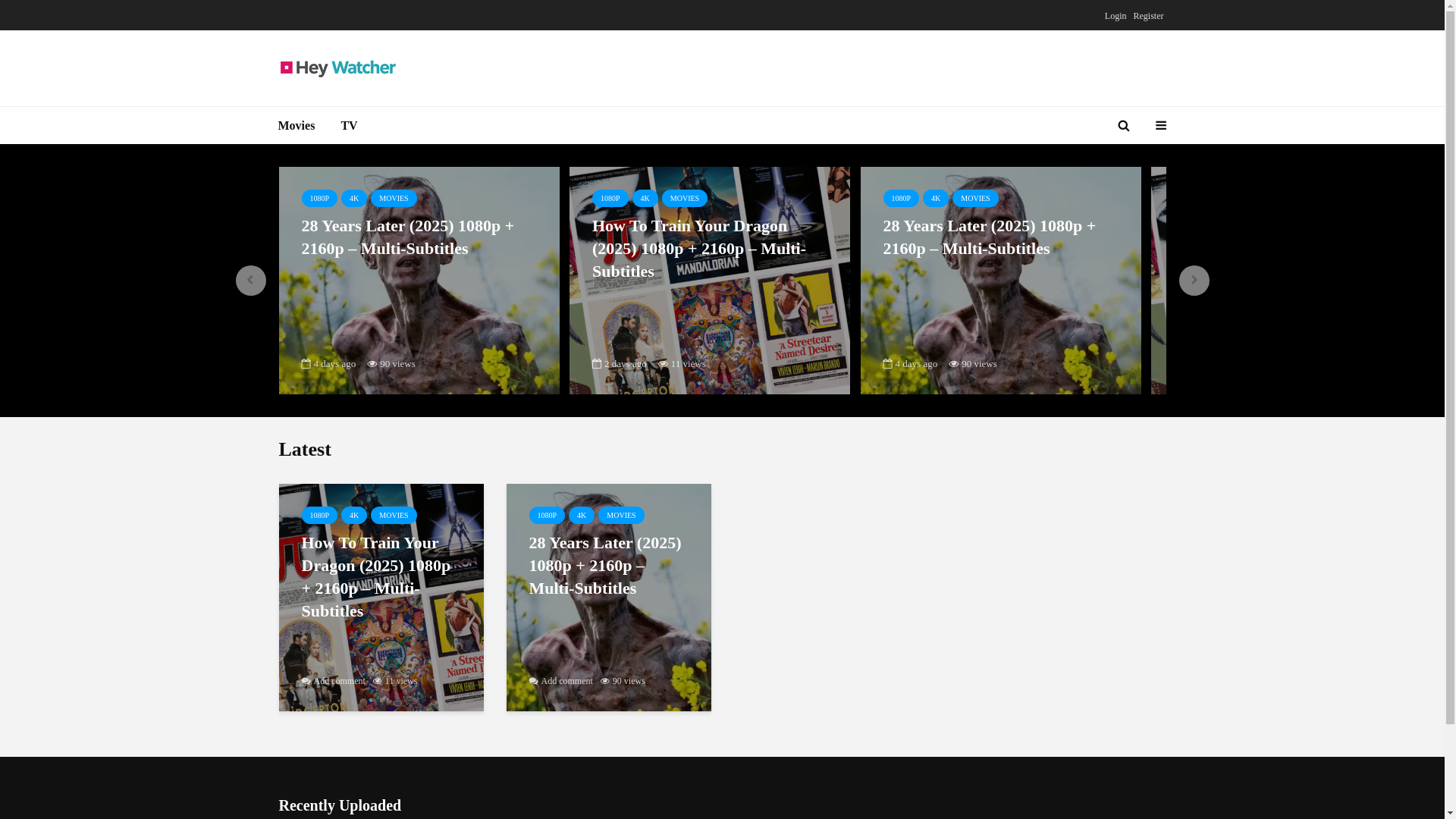Click '90 views' on first carousel card
The image size is (1456, 819).
click(391, 364)
